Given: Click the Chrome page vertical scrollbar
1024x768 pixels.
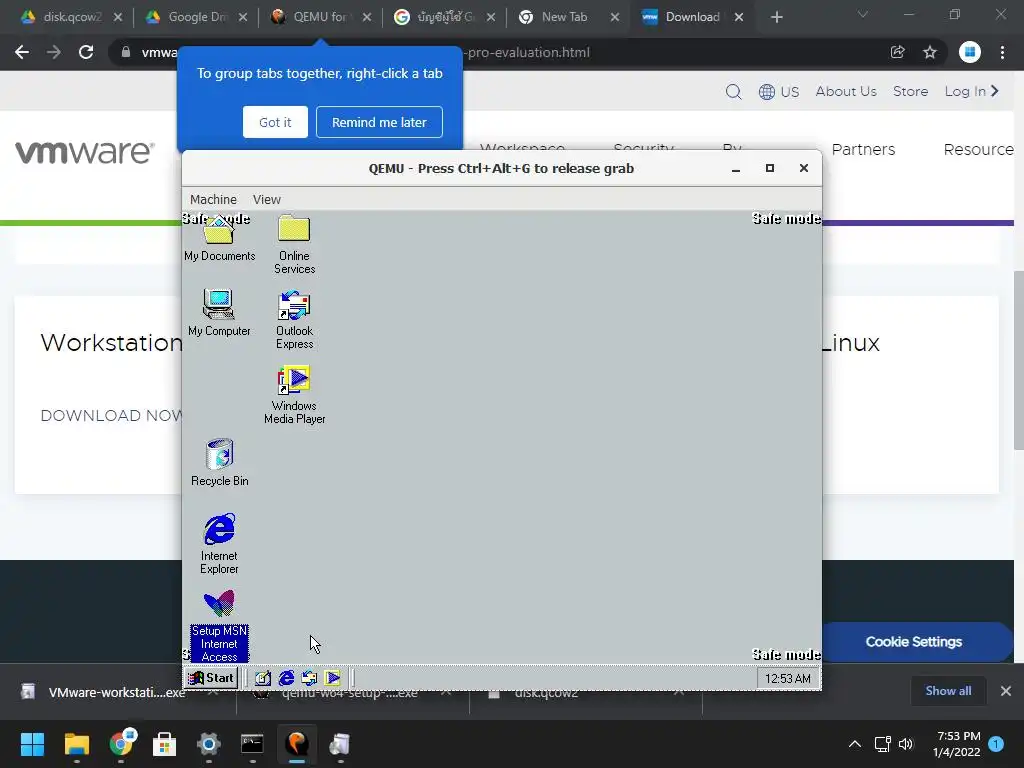Looking at the screenshot, I should [x=1018, y=359].
